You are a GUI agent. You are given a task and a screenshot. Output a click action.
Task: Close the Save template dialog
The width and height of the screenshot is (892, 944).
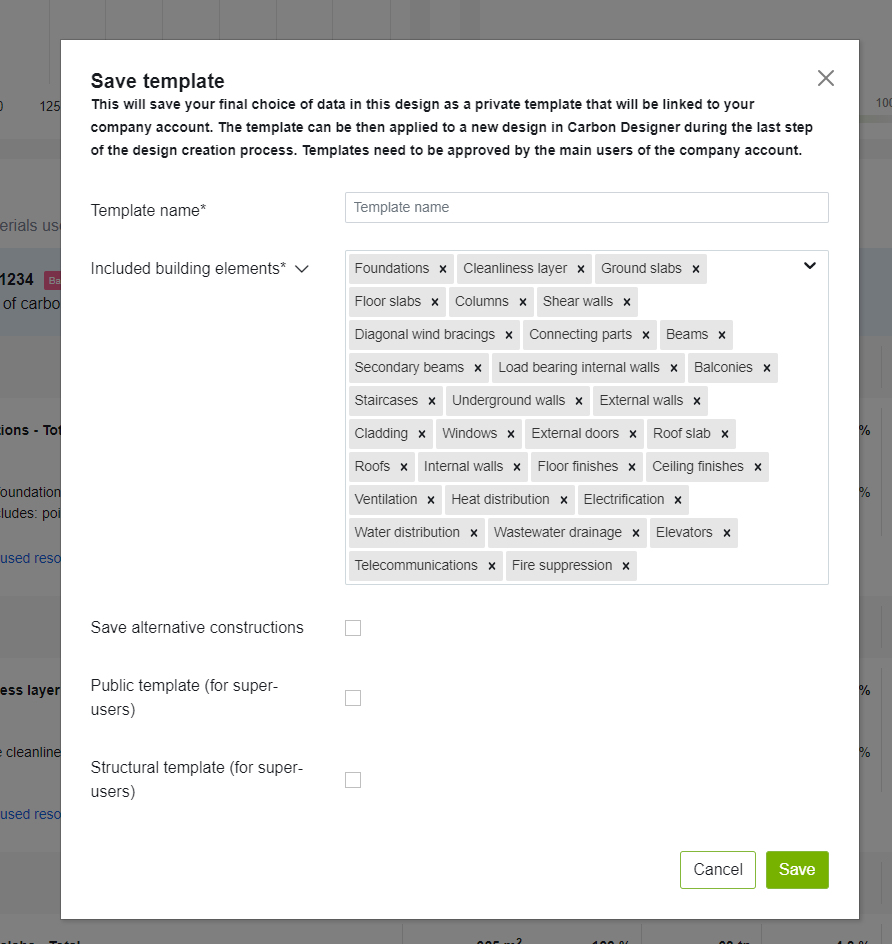[x=825, y=78]
